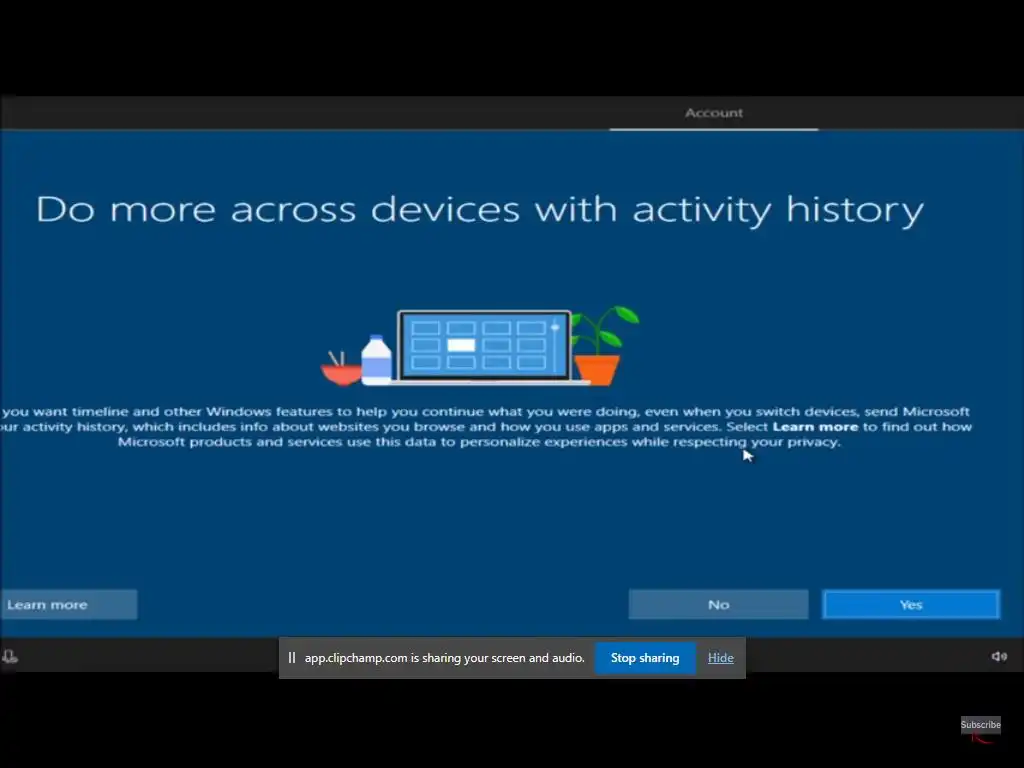Click Stop sharing in Clipchamp bar

pos(645,658)
